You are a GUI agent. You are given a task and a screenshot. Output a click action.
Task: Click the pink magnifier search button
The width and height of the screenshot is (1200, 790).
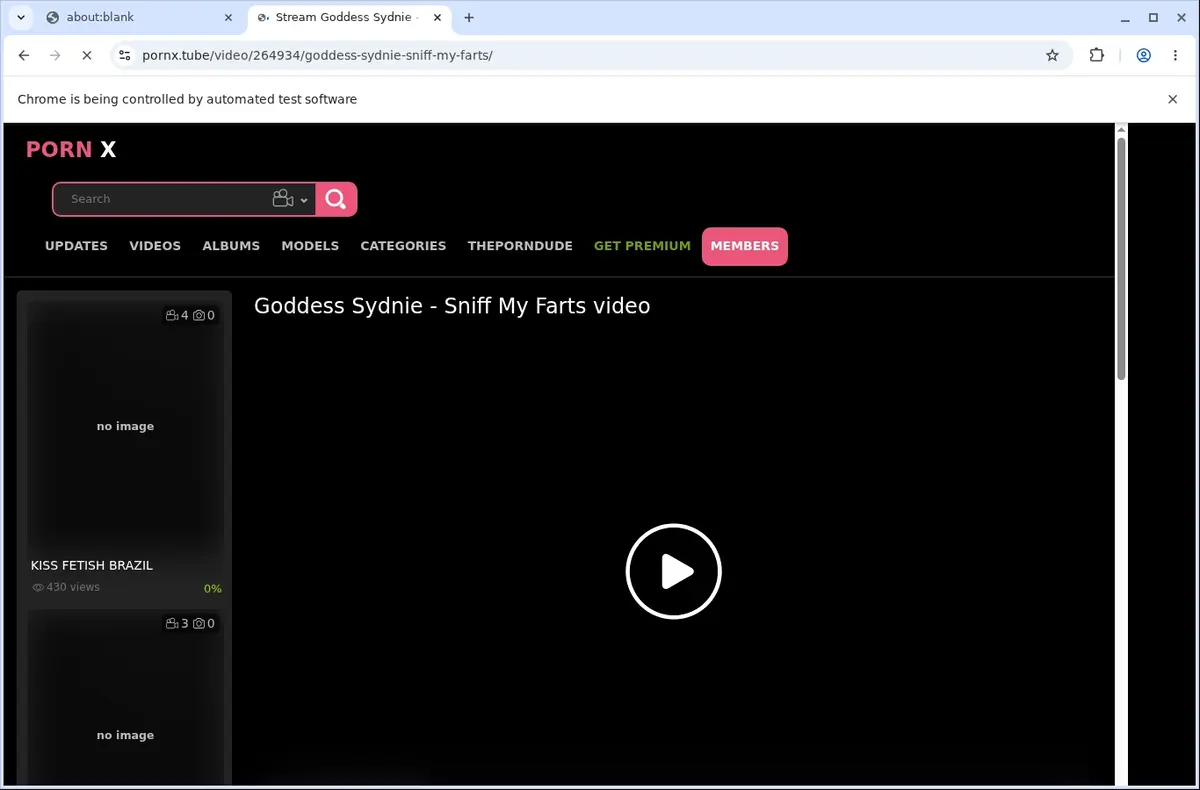[x=336, y=199]
